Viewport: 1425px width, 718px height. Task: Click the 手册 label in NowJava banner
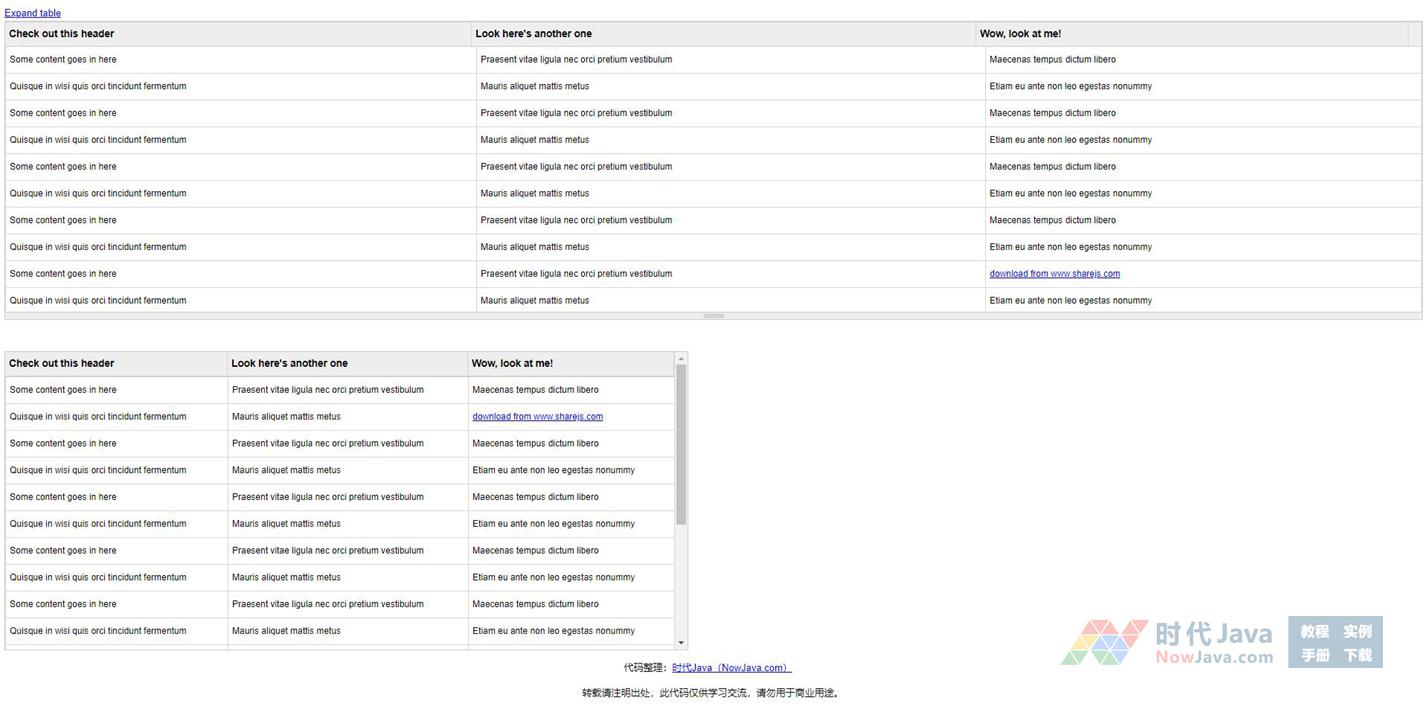(x=1314, y=655)
